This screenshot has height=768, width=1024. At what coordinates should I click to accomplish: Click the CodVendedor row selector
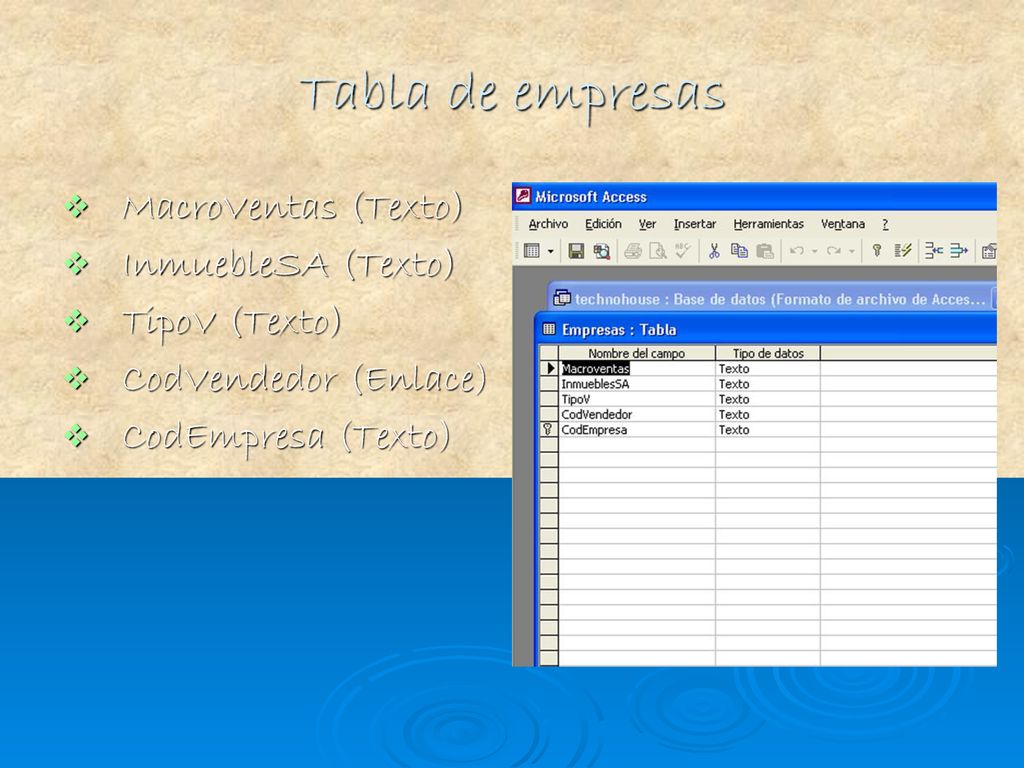point(549,414)
